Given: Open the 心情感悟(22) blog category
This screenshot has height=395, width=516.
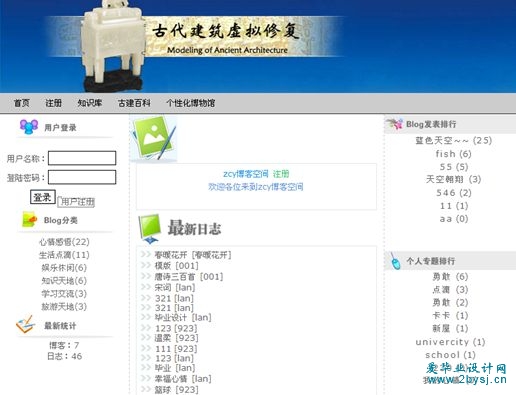Looking at the screenshot, I should click(x=64, y=242).
